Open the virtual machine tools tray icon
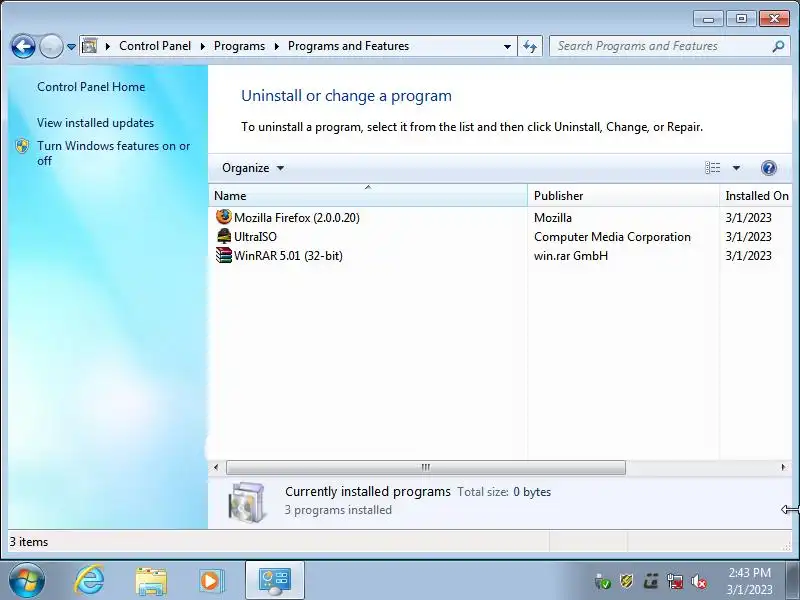Image resolution: width=800 pixels, height=600 pixels. point(651,581)
